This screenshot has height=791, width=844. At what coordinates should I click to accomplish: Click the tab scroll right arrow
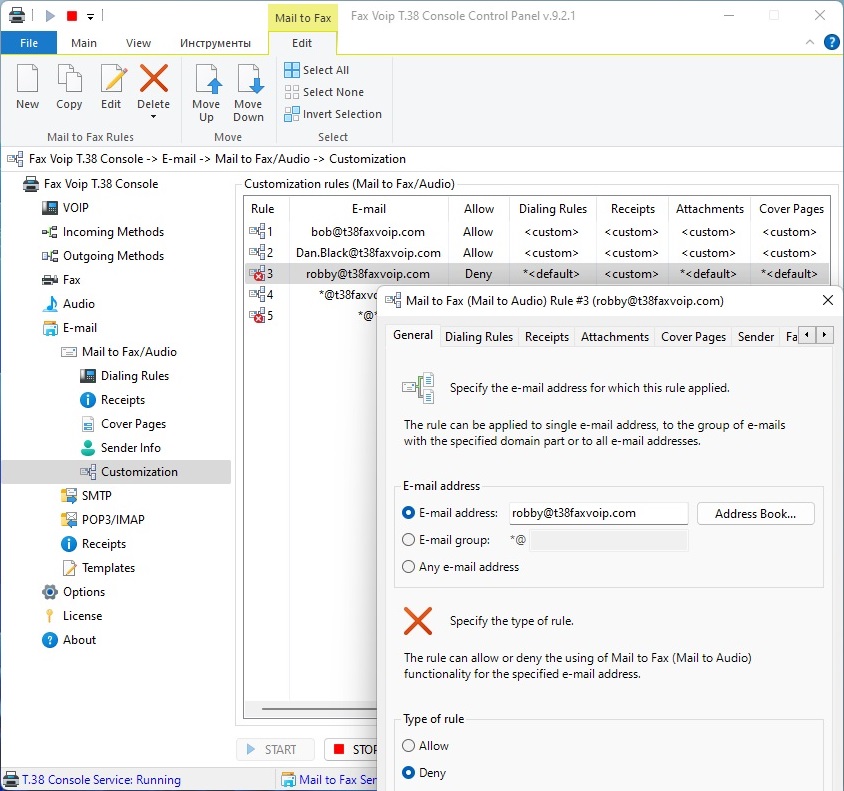click(824, 335)
